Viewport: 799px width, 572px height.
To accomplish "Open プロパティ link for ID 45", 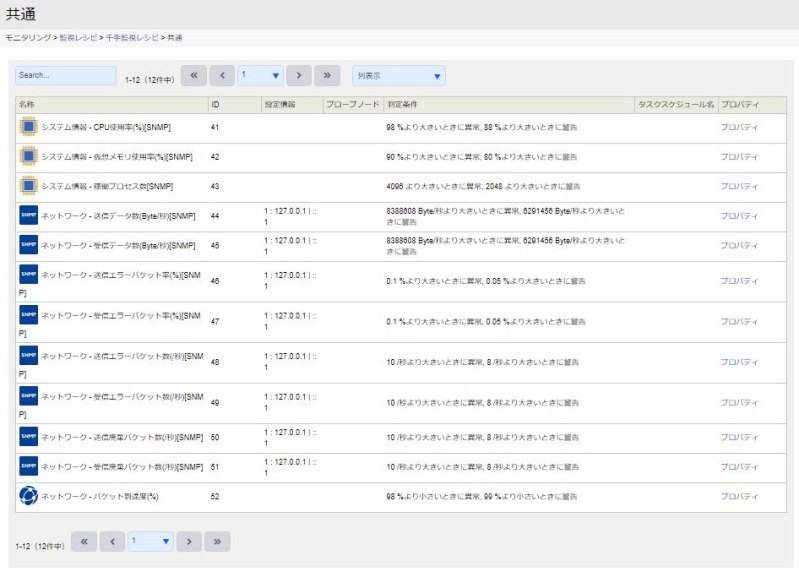I will [739, 246].
